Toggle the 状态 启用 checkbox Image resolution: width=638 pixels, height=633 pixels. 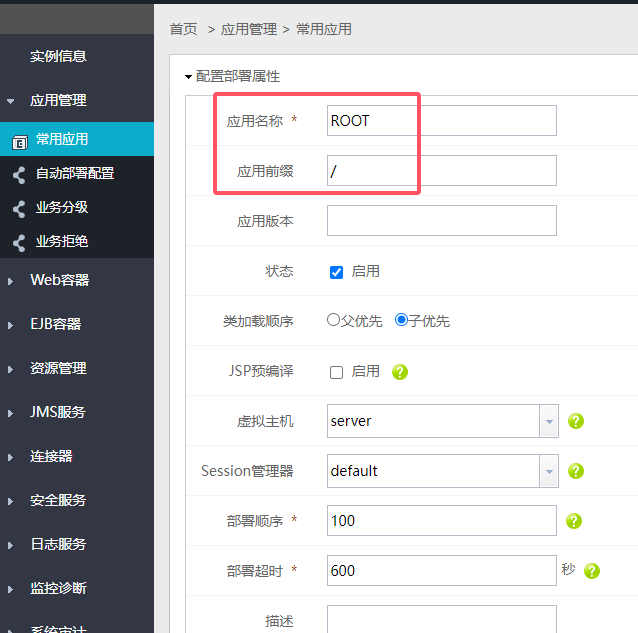coord(336,272)
